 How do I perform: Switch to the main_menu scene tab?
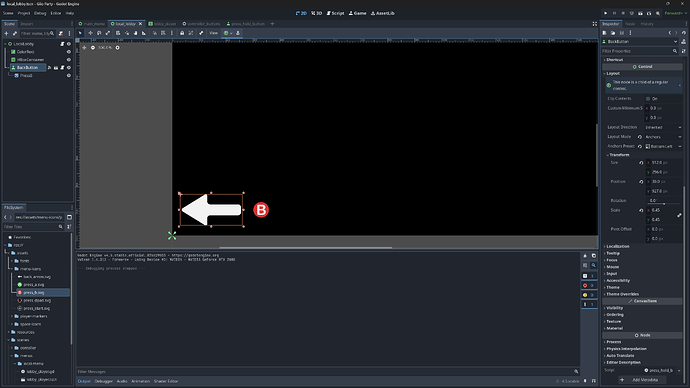tap(92, 24)
